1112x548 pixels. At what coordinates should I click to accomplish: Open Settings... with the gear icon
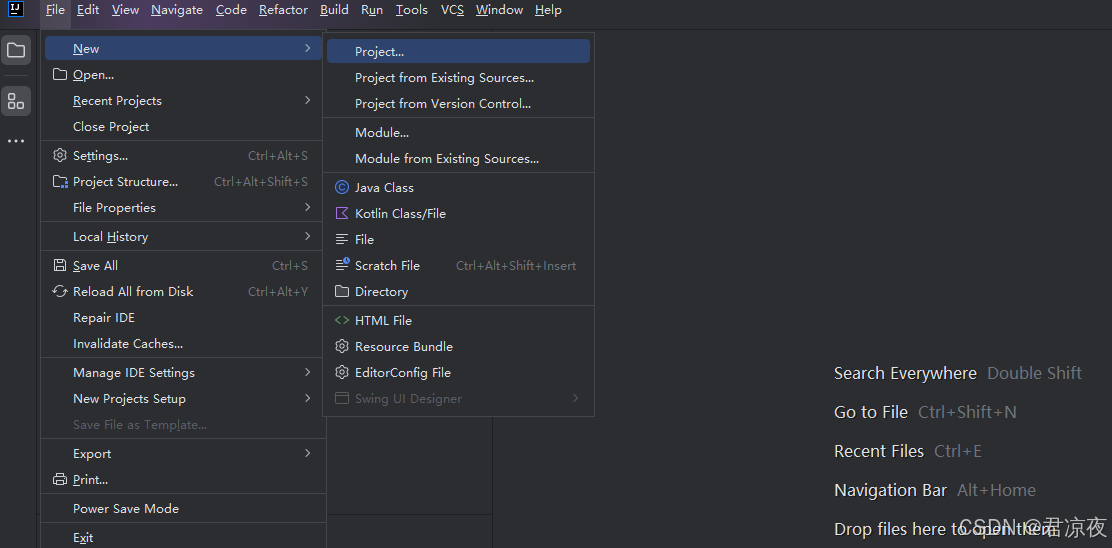(x=100, y=156)
